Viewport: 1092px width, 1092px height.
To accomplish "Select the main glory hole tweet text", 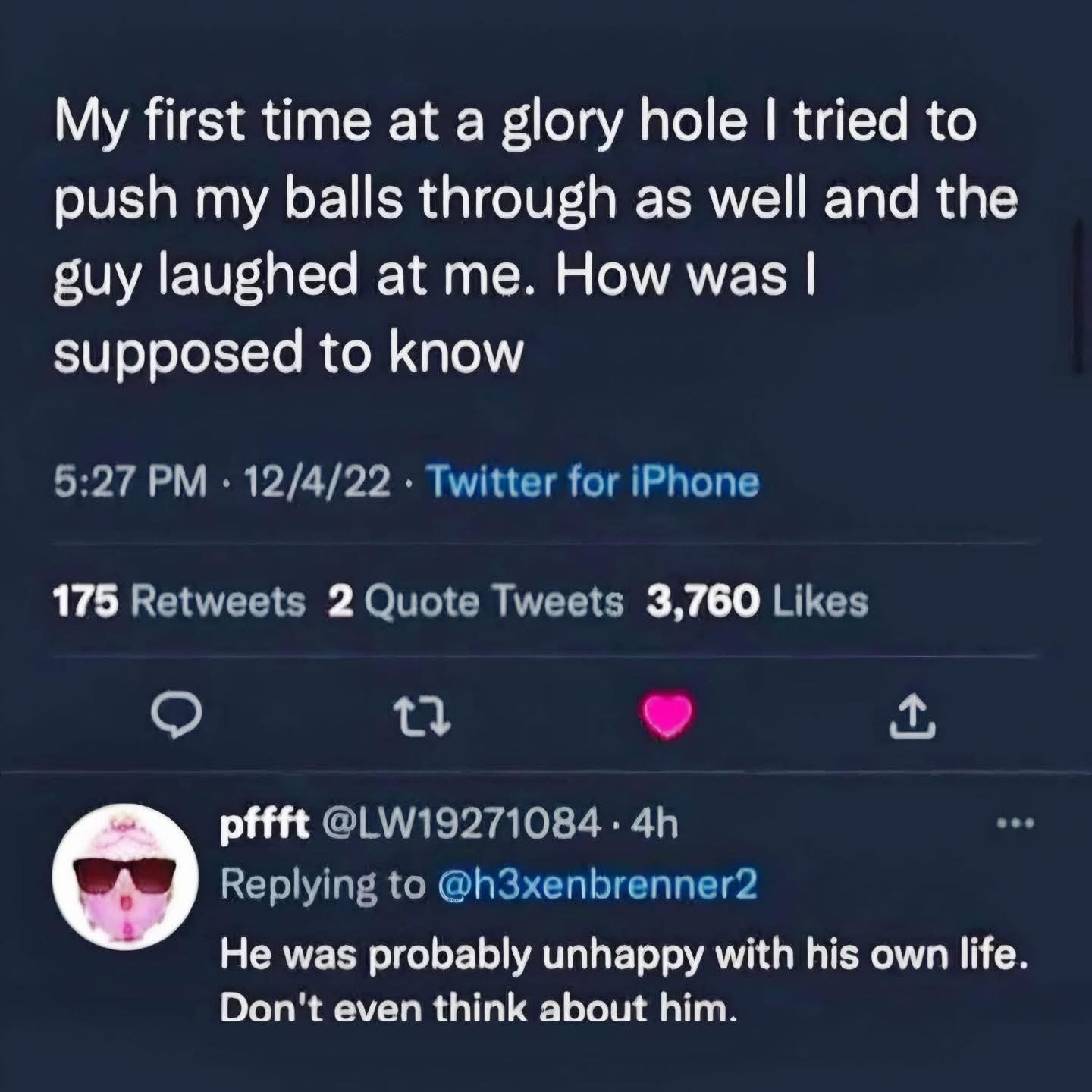I will [x=531, y=237].
